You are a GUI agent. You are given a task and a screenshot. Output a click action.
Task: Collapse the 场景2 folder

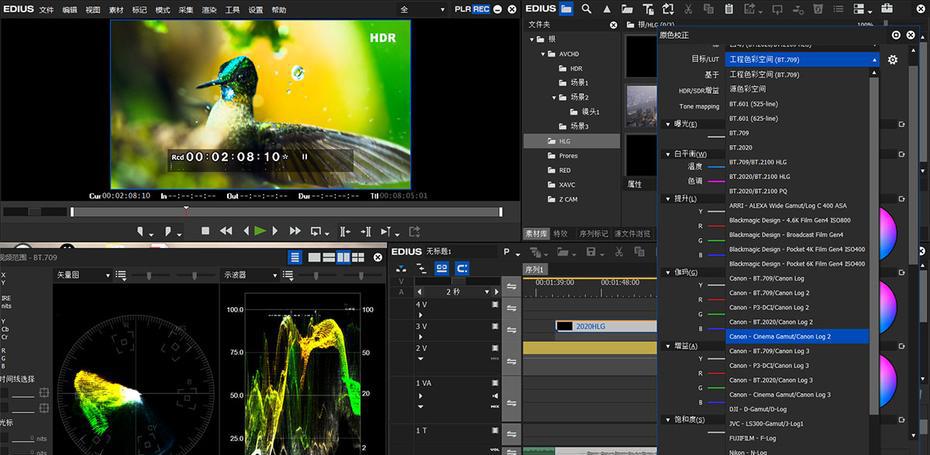(555, 97)
